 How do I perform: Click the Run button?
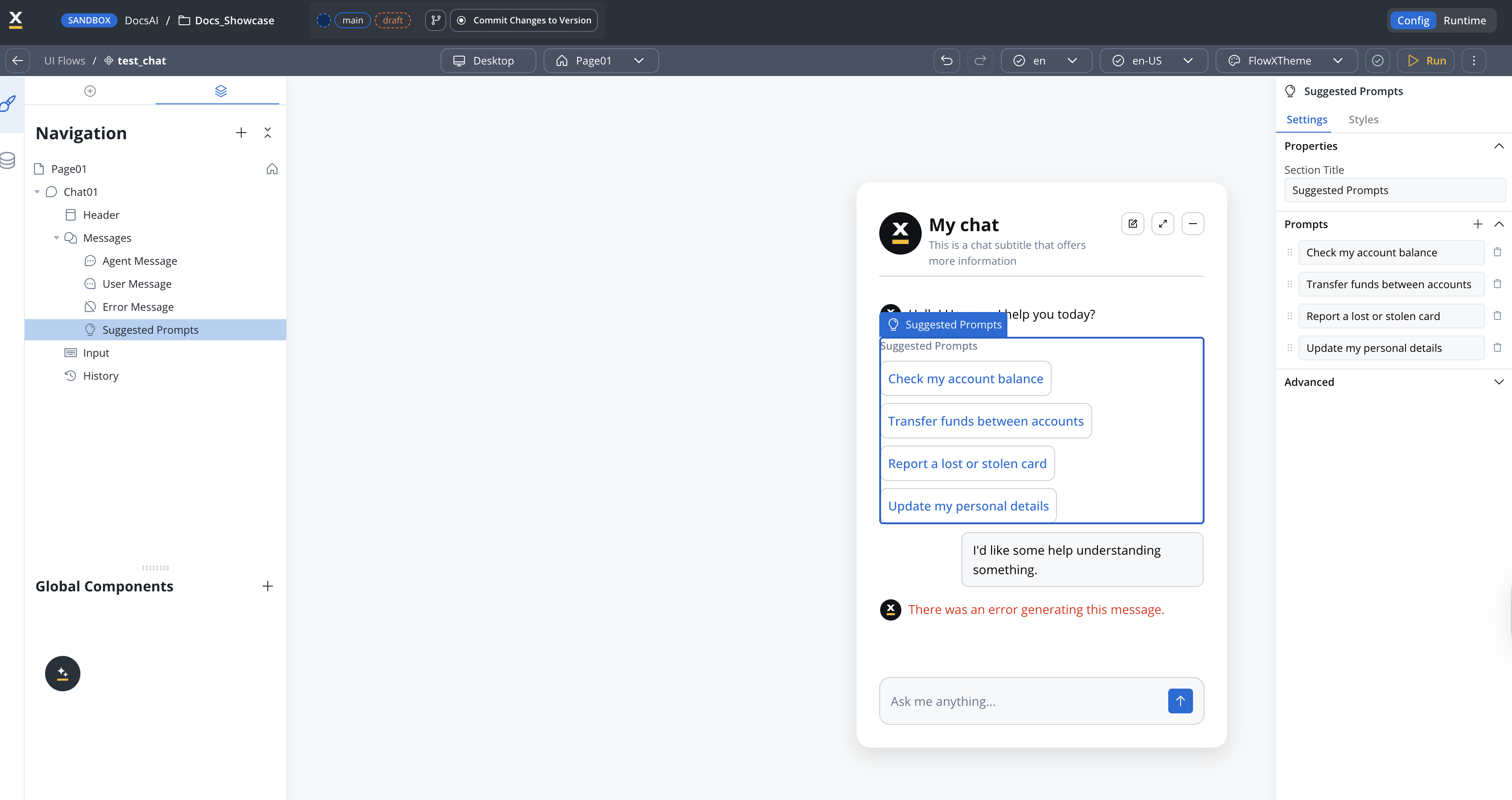tap(1426, 61)
